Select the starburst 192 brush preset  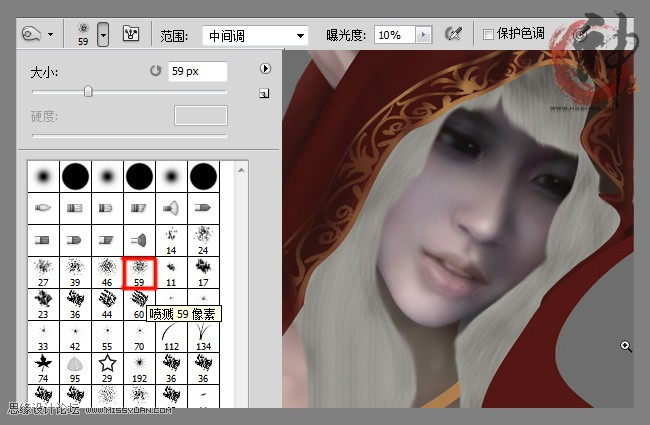139,368
